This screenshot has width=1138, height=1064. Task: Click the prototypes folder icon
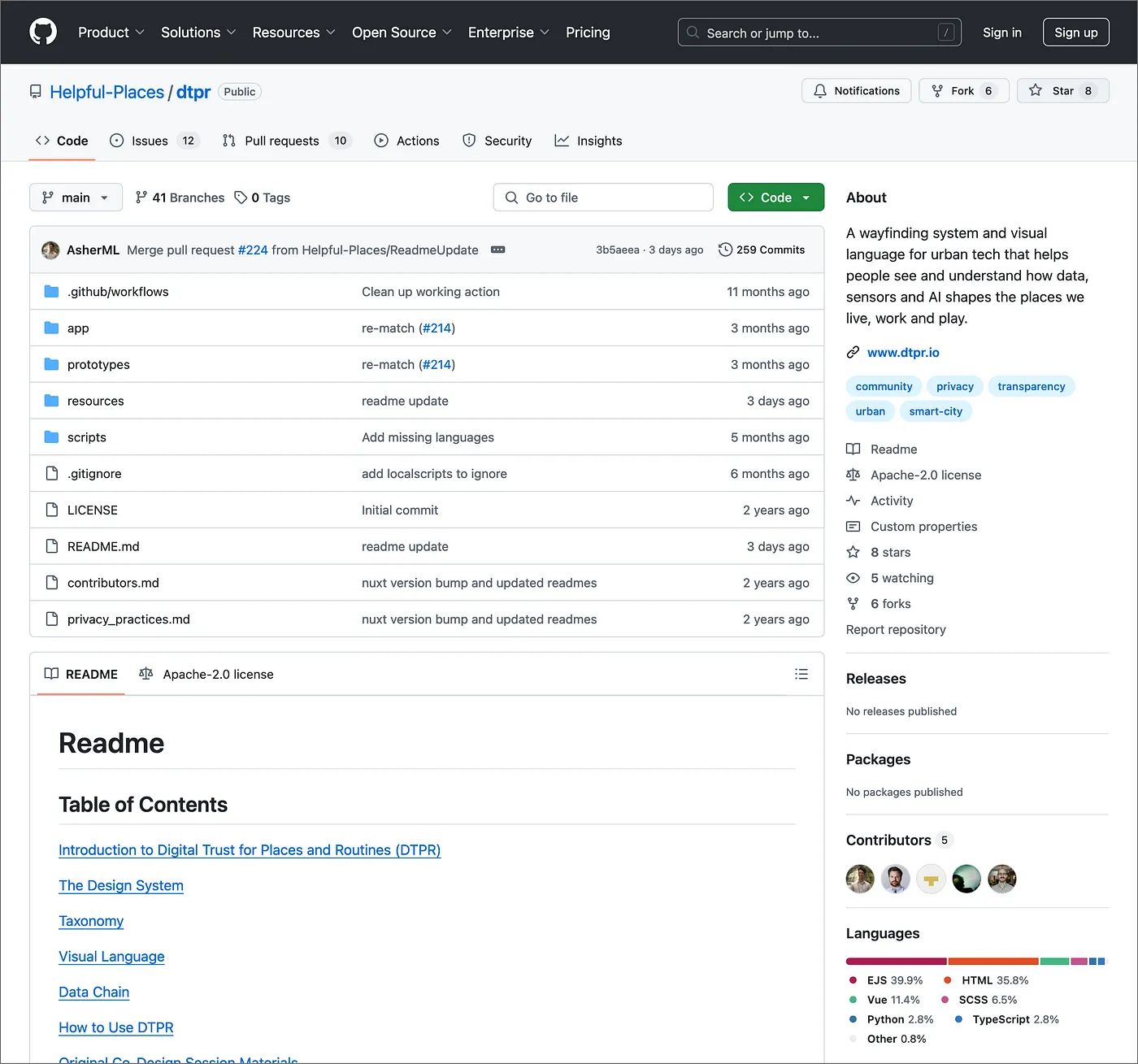tap(52, 364)
